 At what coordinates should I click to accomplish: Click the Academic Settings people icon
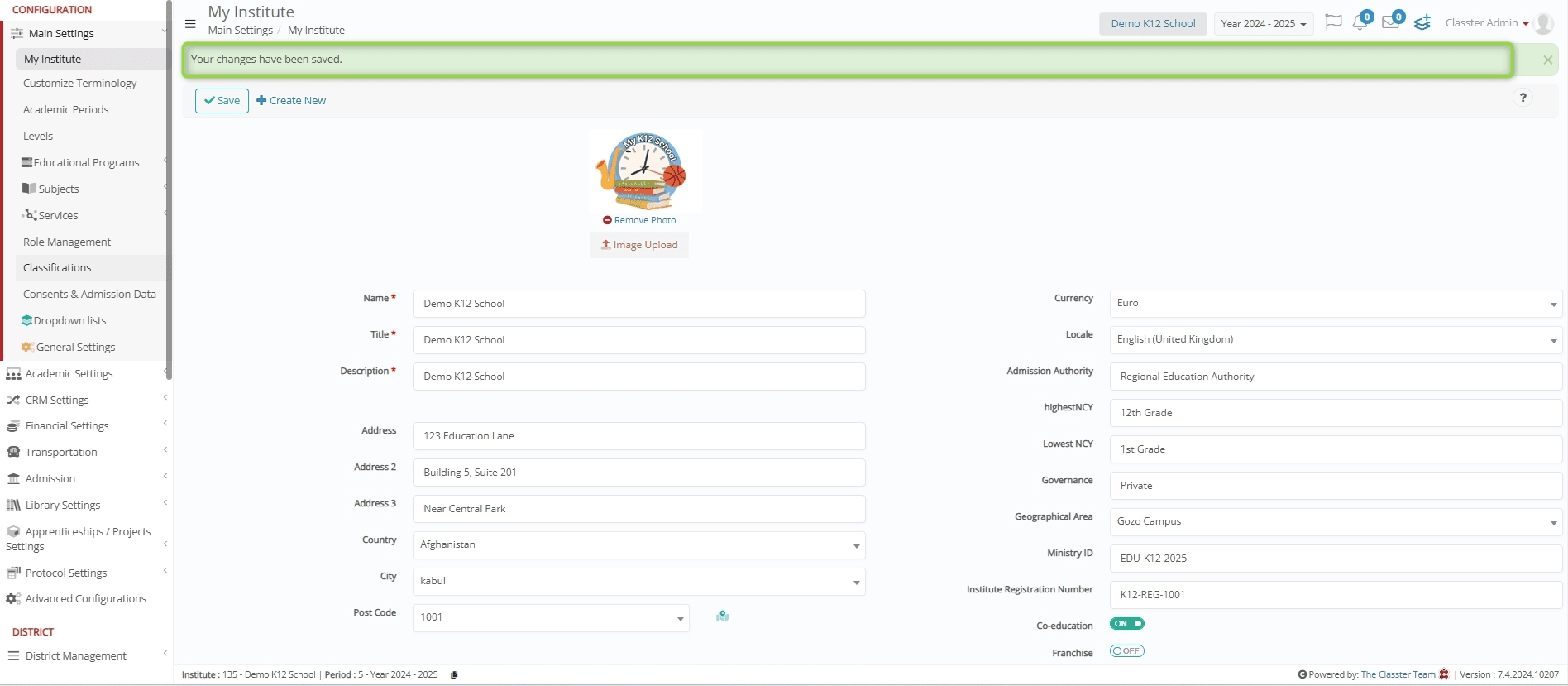[13, 374]
